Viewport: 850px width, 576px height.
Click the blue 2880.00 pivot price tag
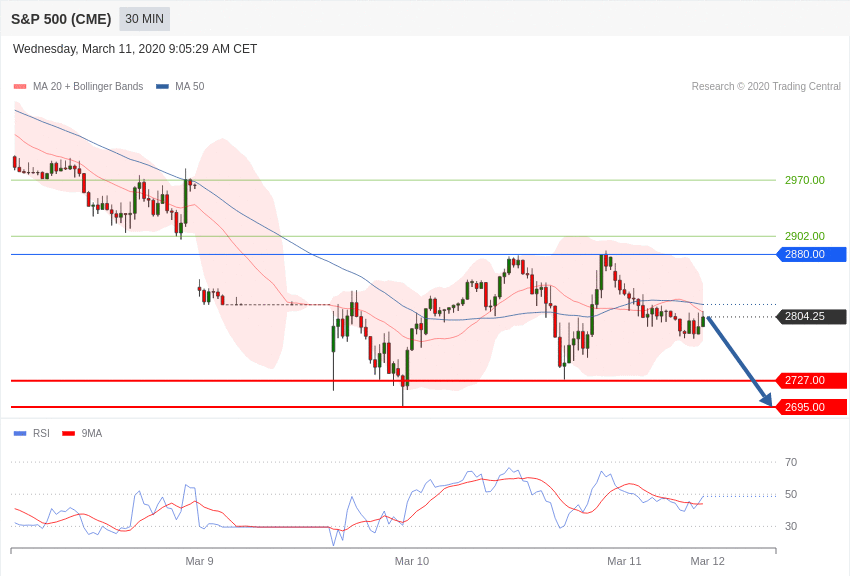click(812, 254)
